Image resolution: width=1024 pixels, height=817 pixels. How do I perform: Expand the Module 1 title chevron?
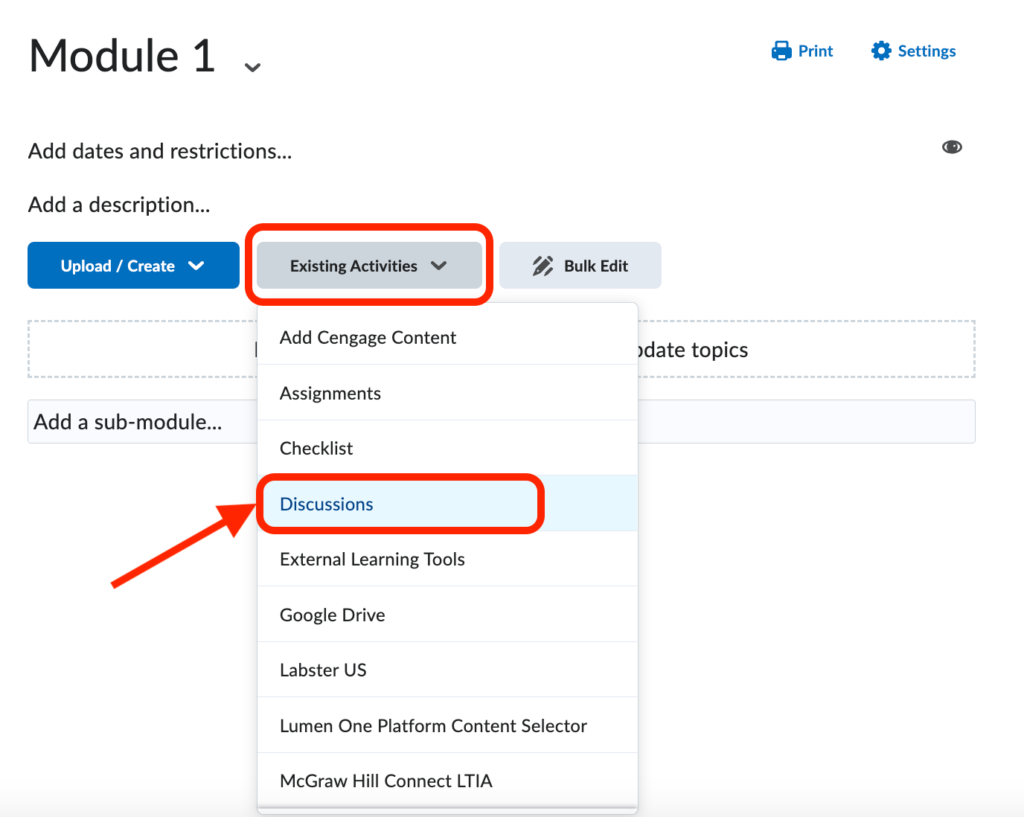pos(253,67)
